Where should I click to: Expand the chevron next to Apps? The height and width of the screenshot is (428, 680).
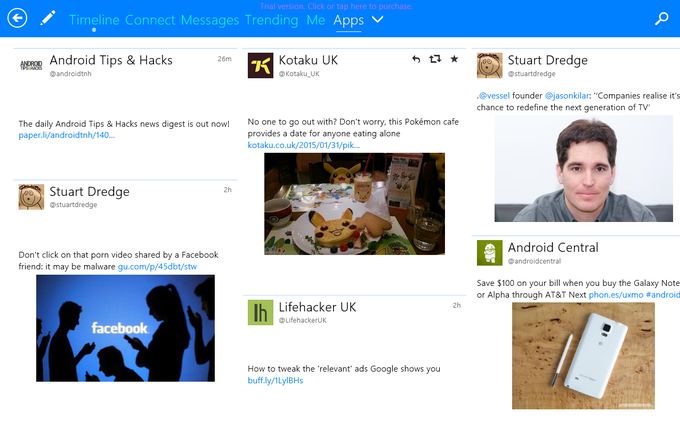tap(377, 20)
